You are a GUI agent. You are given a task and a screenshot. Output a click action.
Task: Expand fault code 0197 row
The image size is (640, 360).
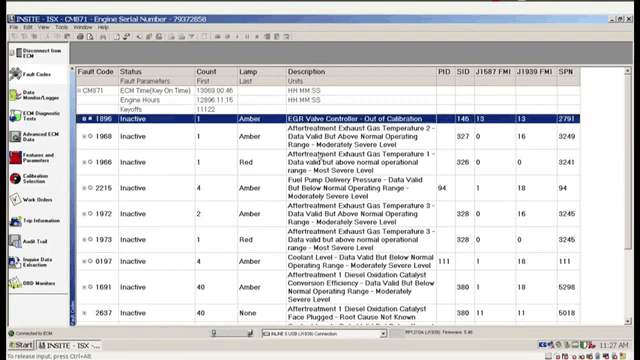pyautogui.click(x=84, y=261)
